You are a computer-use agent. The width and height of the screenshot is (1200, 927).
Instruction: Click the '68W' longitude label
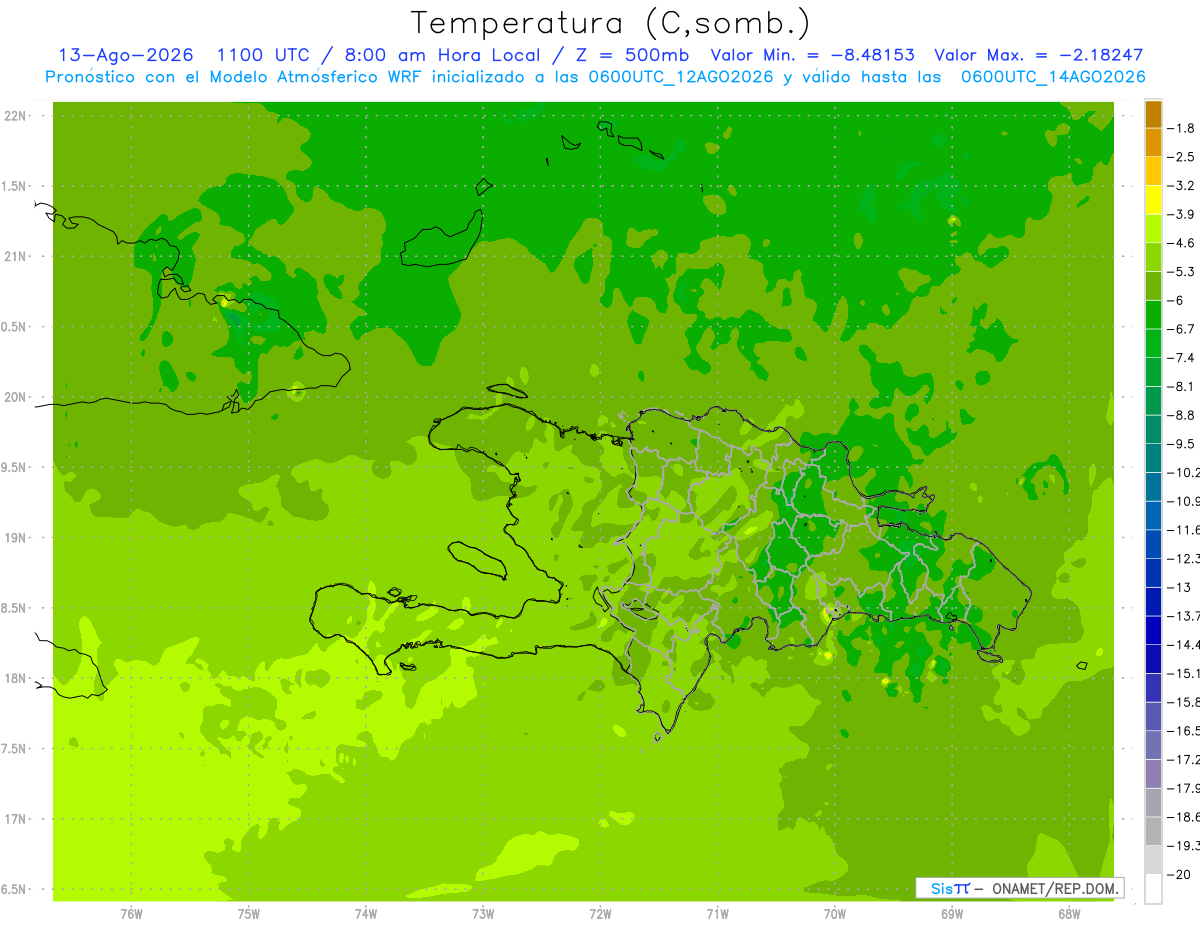pyautogui.click(x=1069, y=914)
